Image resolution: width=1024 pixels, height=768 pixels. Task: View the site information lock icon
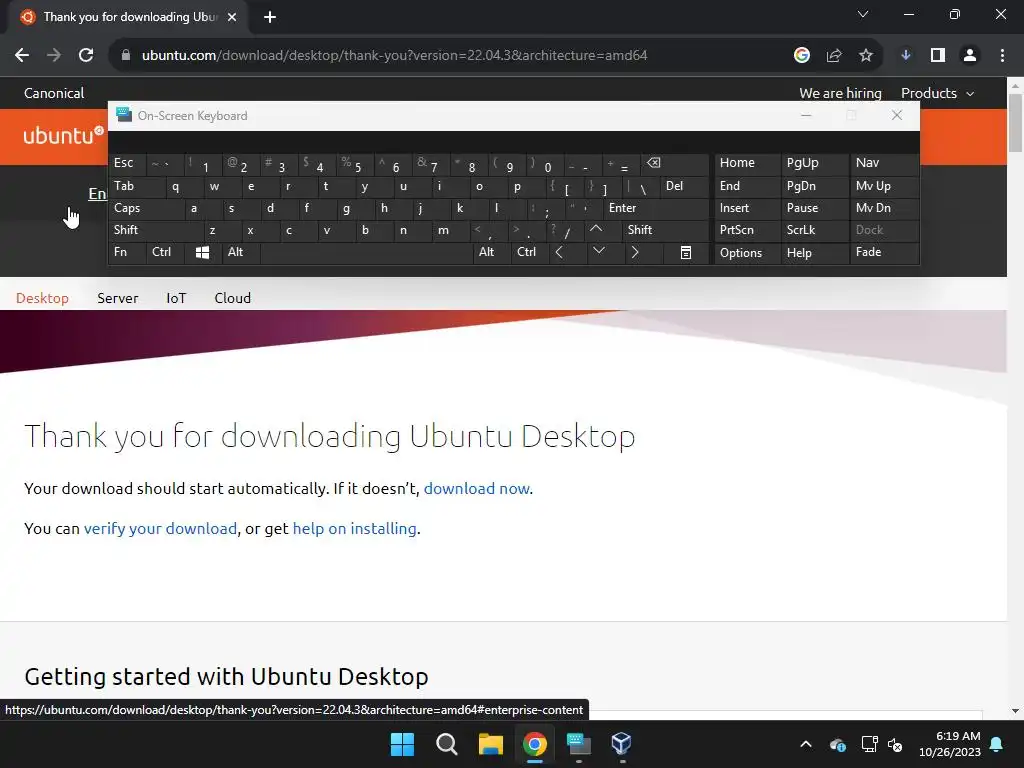[x=126, y=56]
